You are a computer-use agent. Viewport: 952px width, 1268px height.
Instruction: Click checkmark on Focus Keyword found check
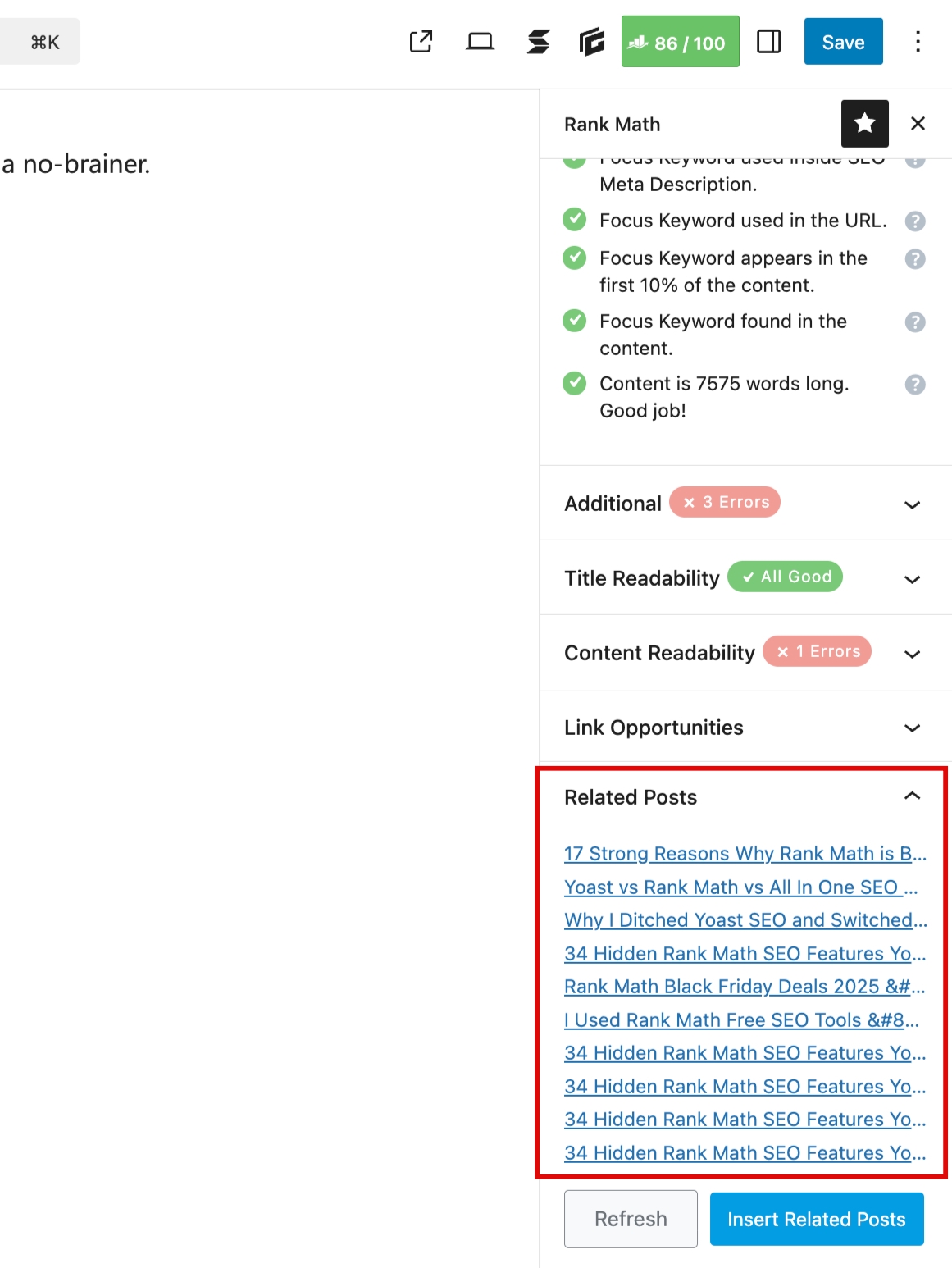(x=574, y=322)
